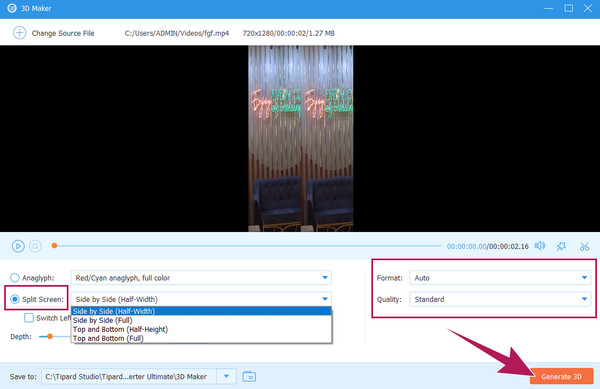This screenshot has height=389, width=600.
Task: Stop the video playback
Action: 35,246
